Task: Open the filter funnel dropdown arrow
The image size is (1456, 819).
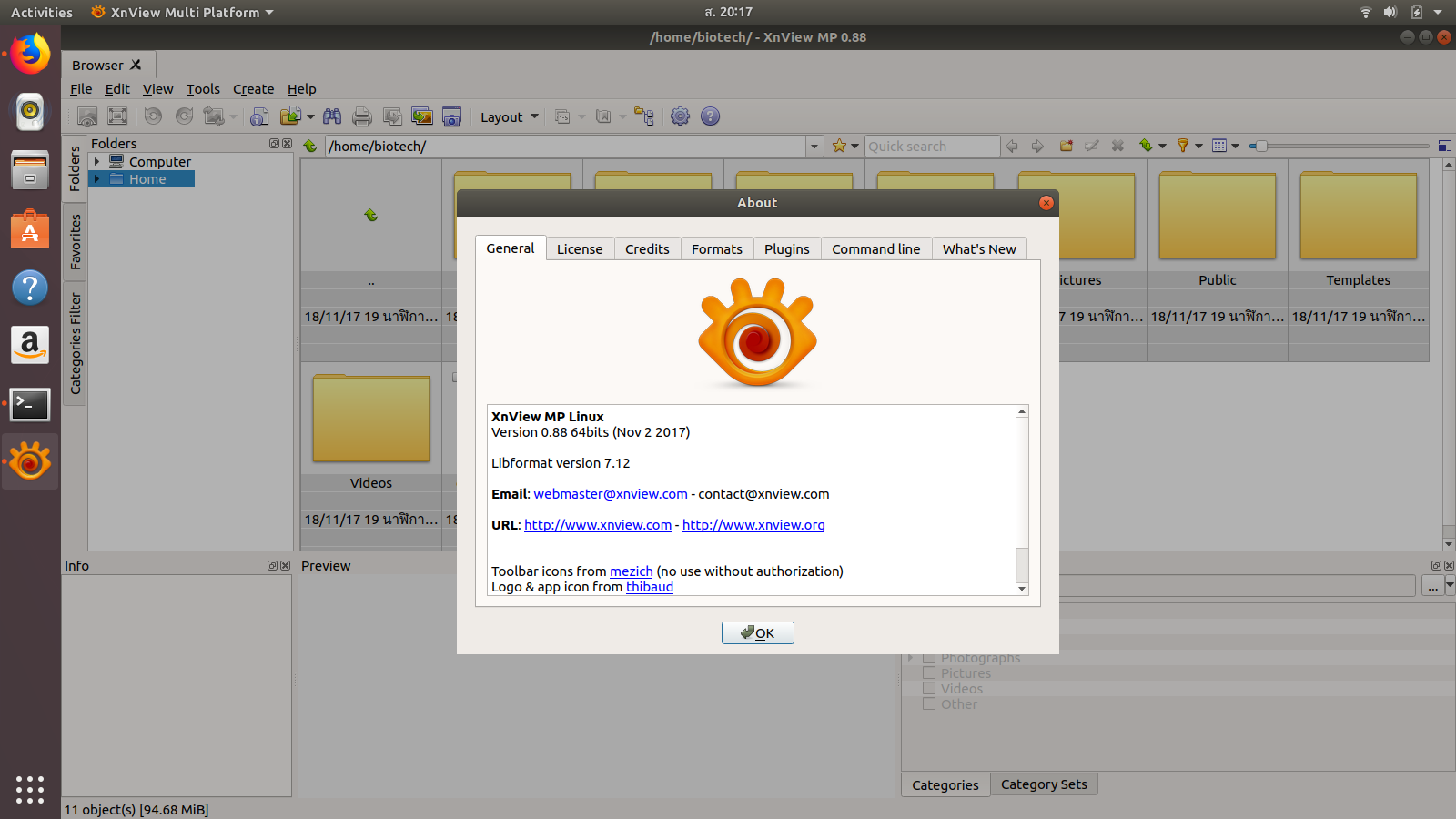Action: click(1198, 147)
